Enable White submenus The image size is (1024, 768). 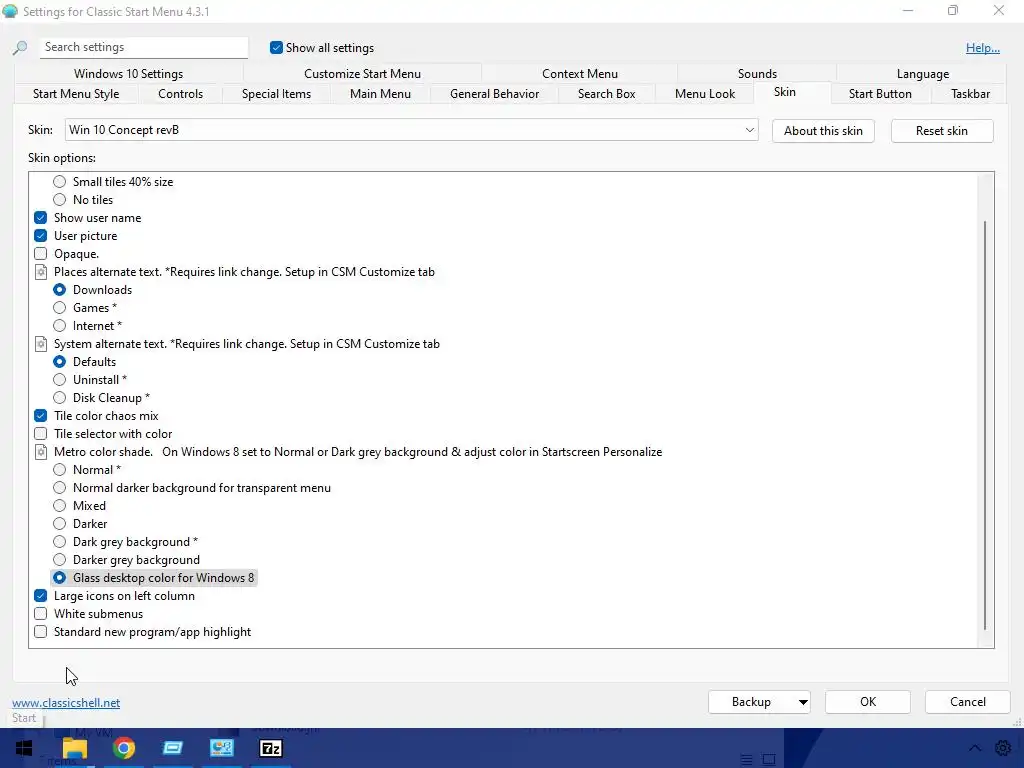tap(40, 614)
